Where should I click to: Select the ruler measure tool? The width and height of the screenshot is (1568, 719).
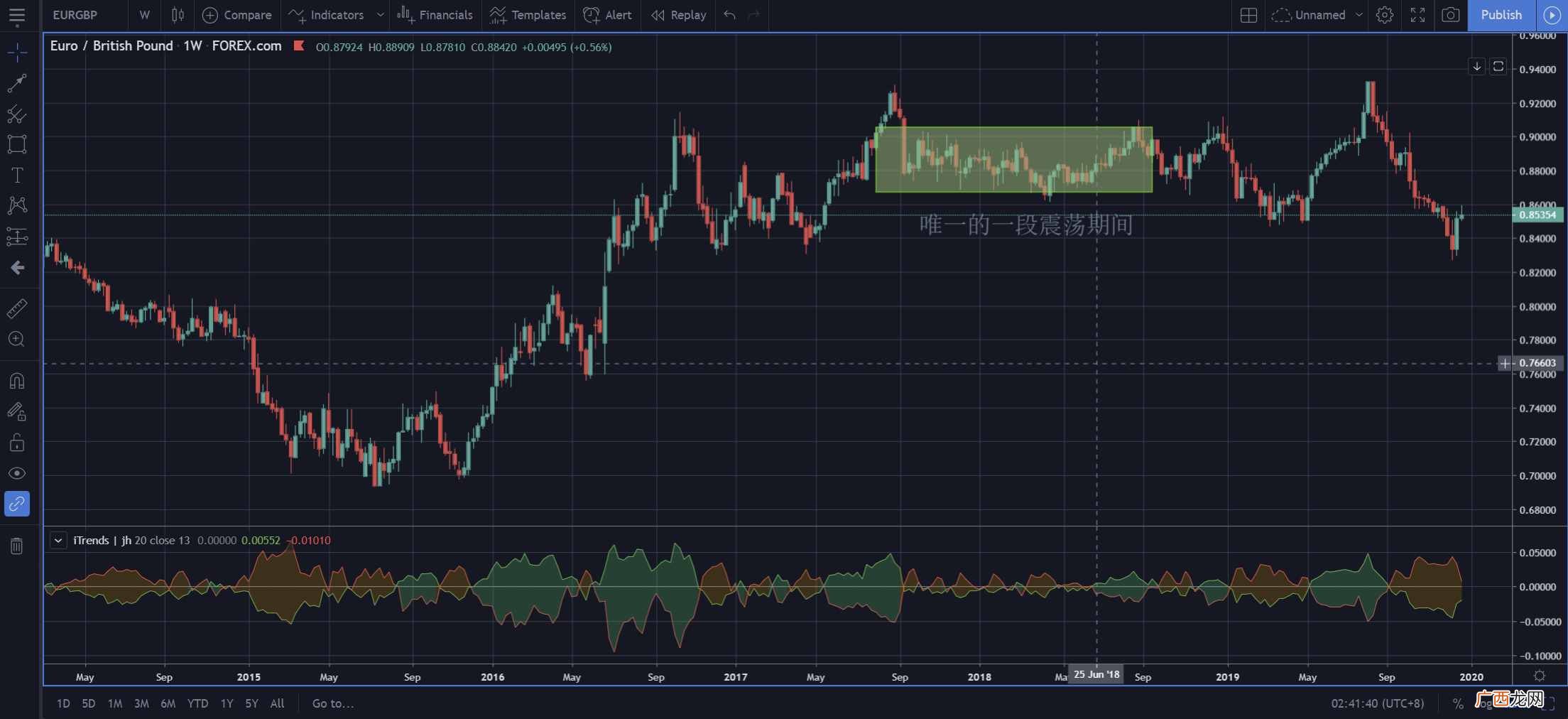17,308
